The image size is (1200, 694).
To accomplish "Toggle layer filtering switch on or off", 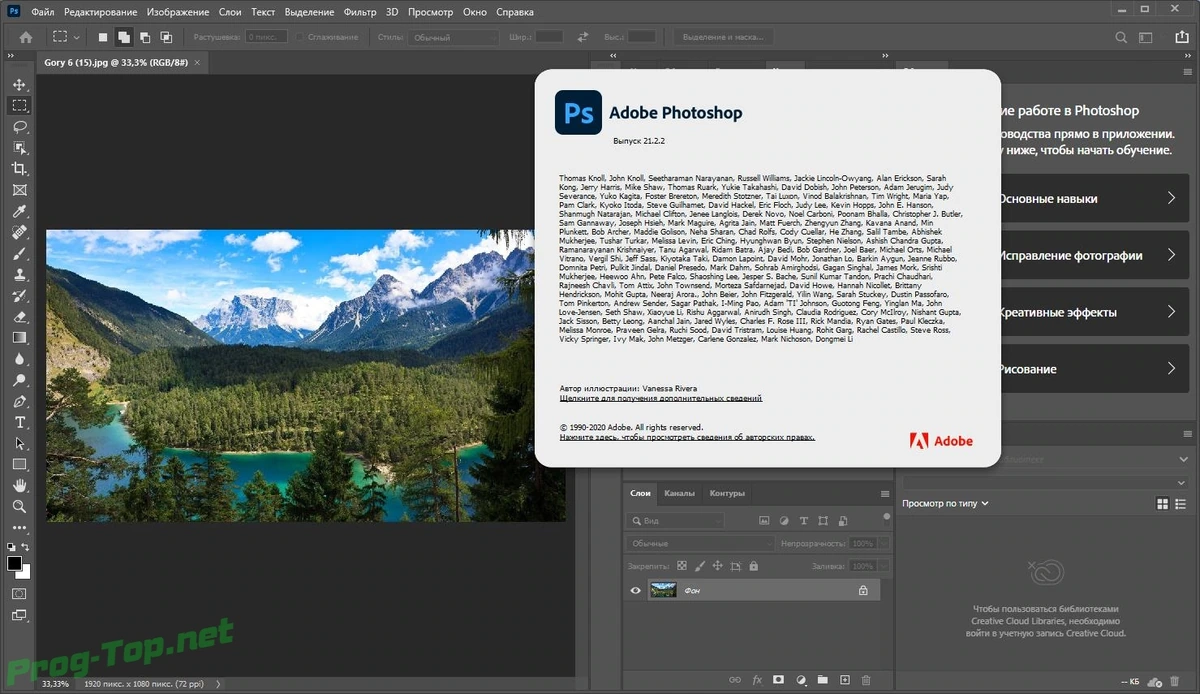I will 886,517.
